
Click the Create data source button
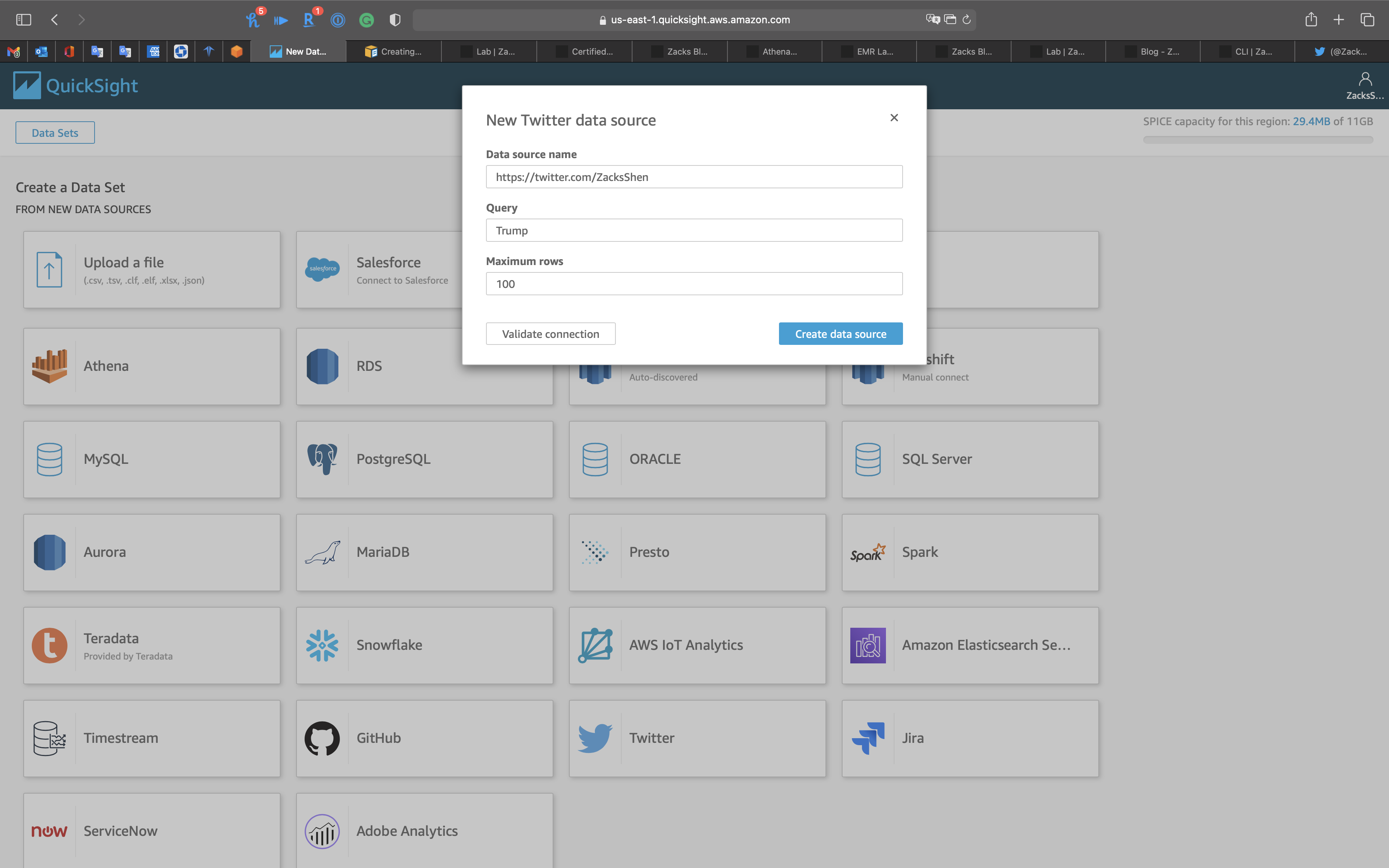[x=840, y=334]
